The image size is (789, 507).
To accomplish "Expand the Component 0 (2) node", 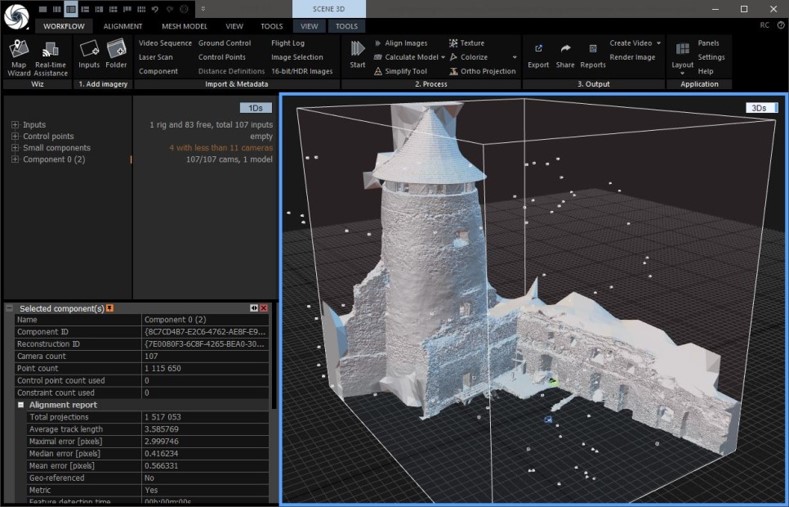I will coord(15,160).
